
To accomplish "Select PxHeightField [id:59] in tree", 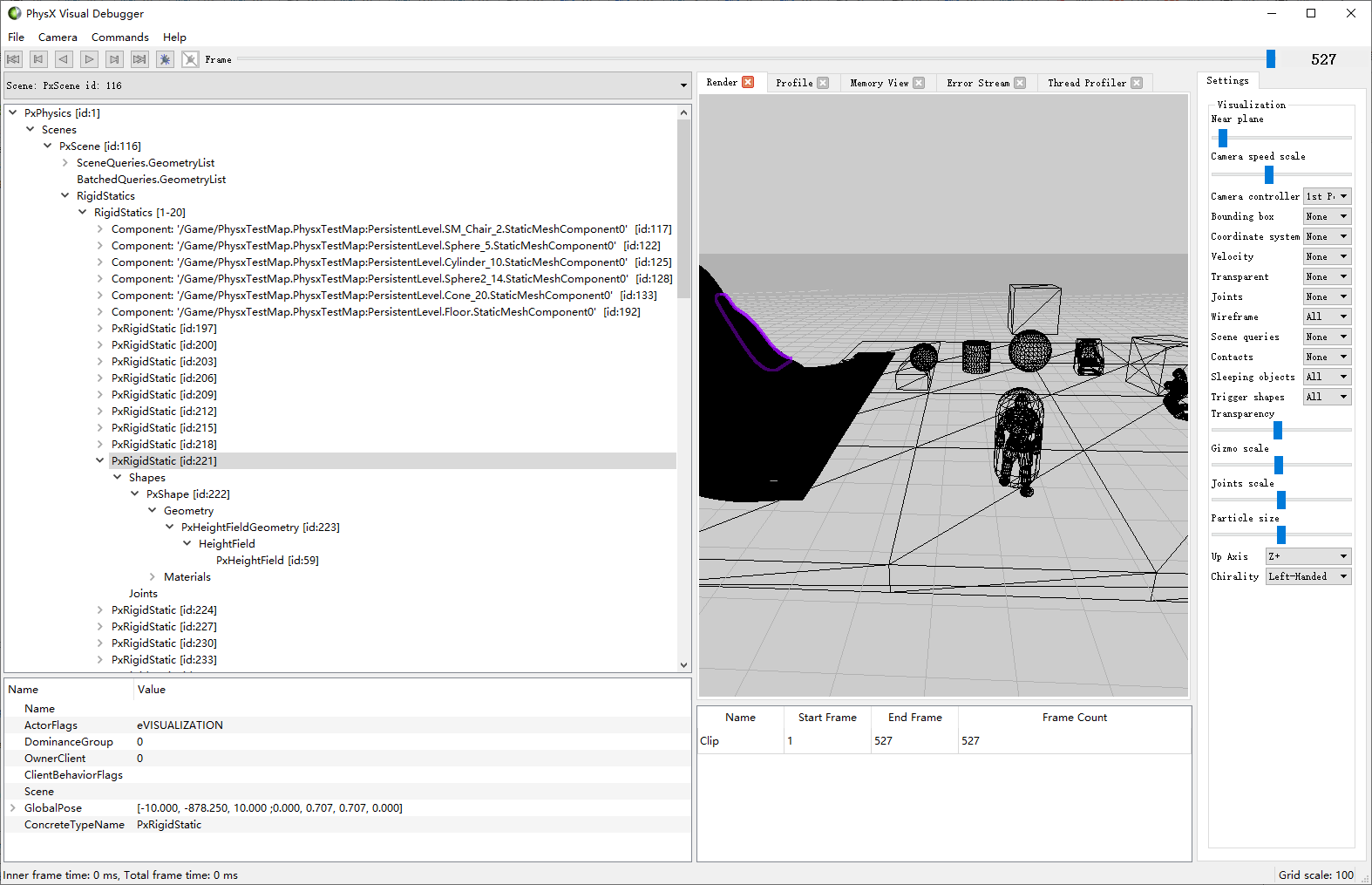I will pos(268,560).
